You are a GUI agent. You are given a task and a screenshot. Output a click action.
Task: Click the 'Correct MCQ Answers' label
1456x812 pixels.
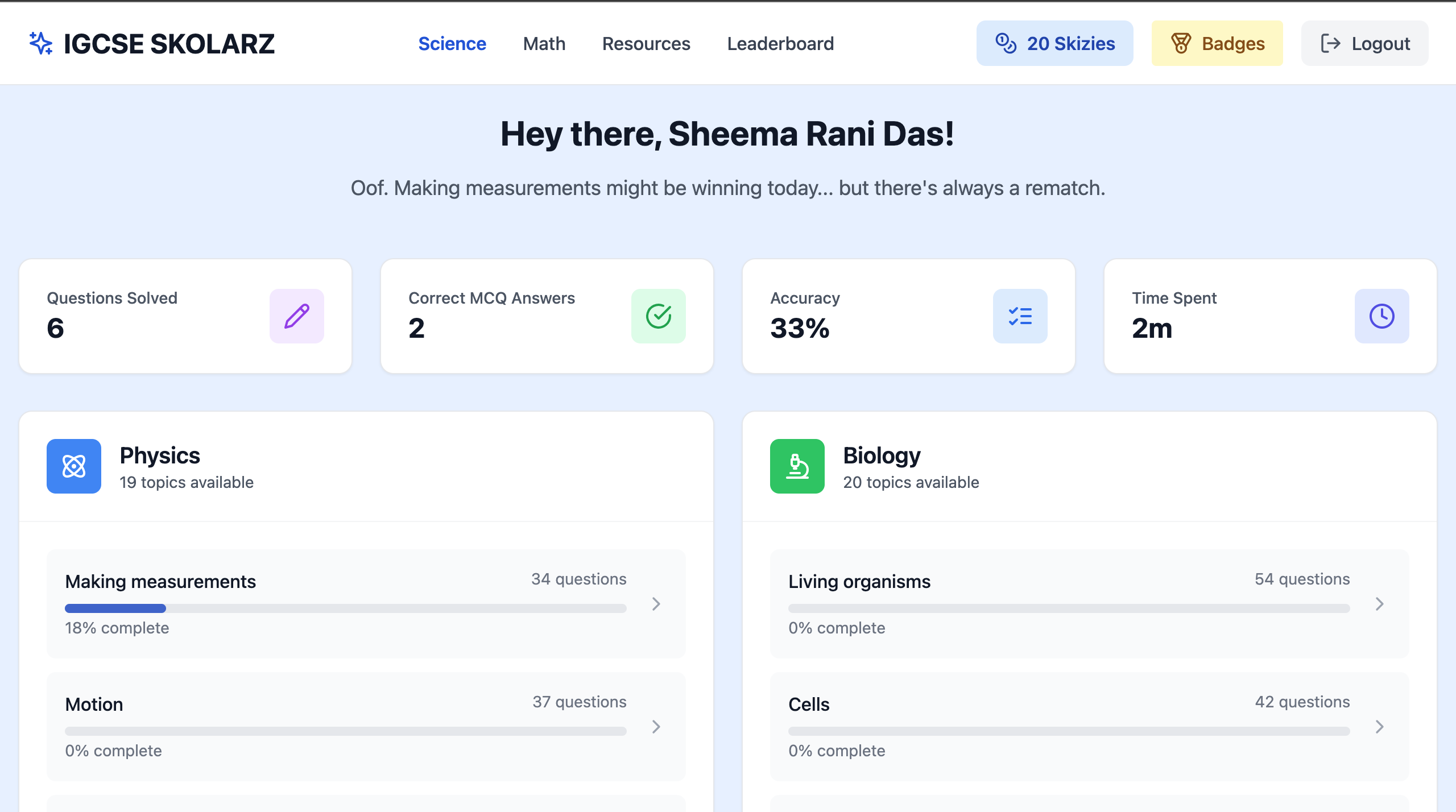[492, 298]
